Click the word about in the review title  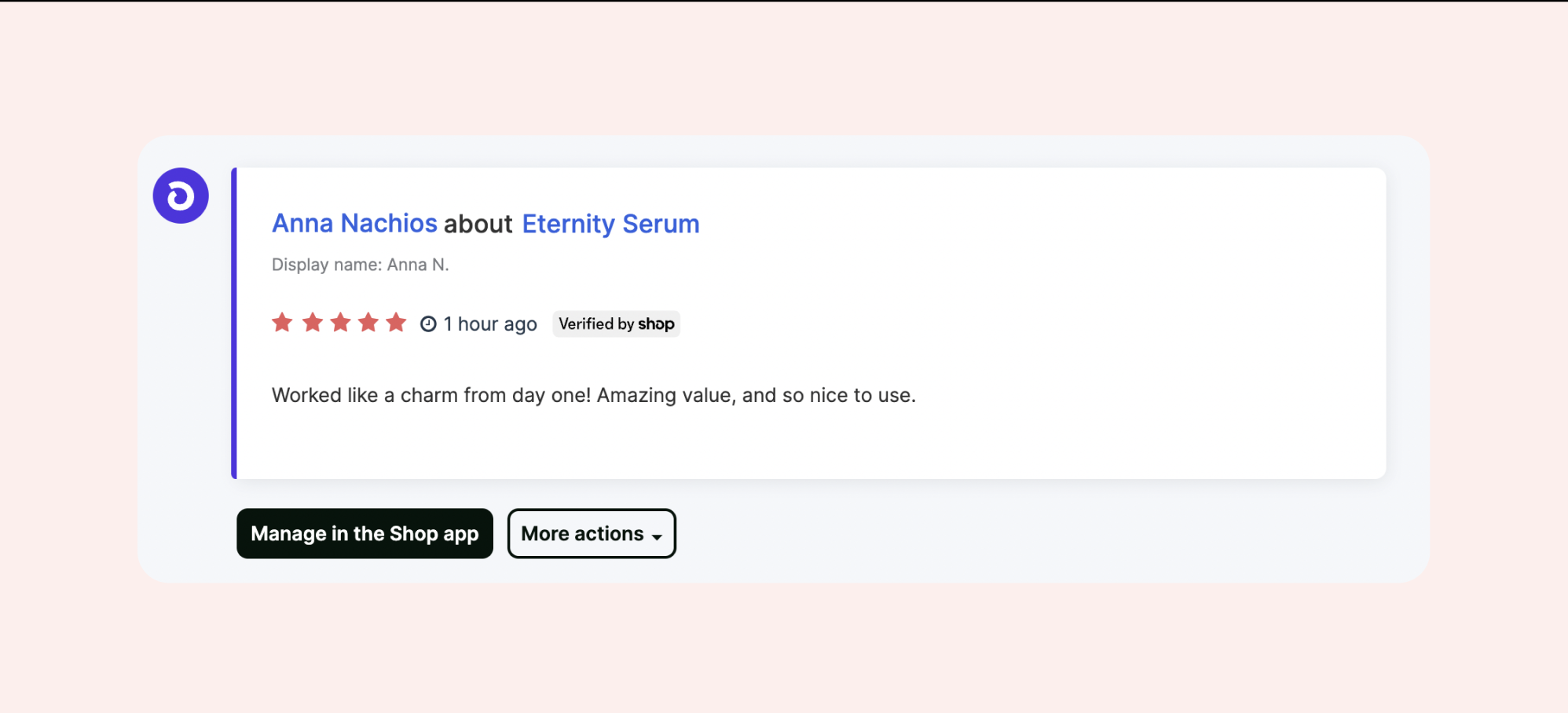tap(478, 224)
